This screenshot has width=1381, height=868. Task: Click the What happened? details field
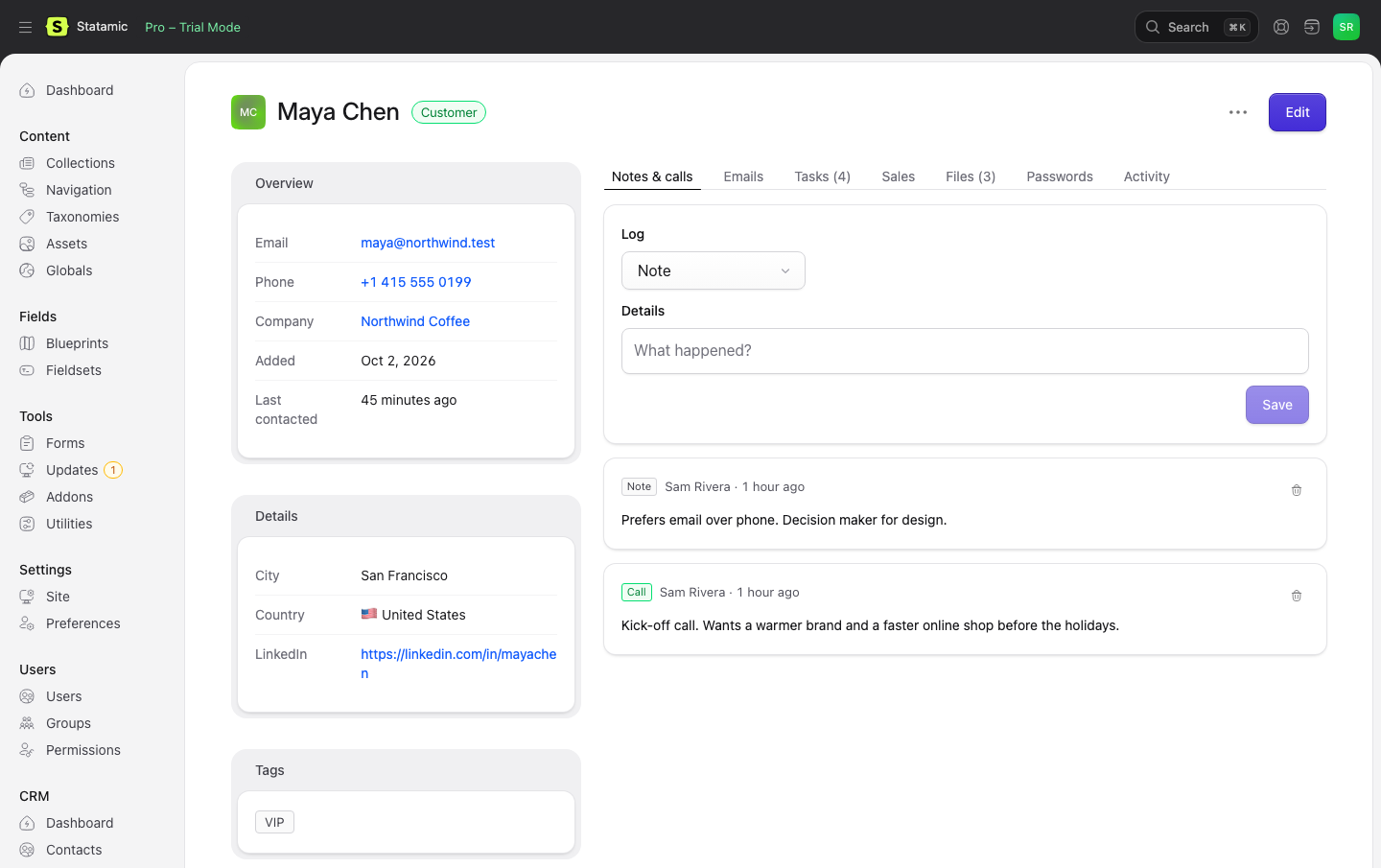tap(965, 351)
